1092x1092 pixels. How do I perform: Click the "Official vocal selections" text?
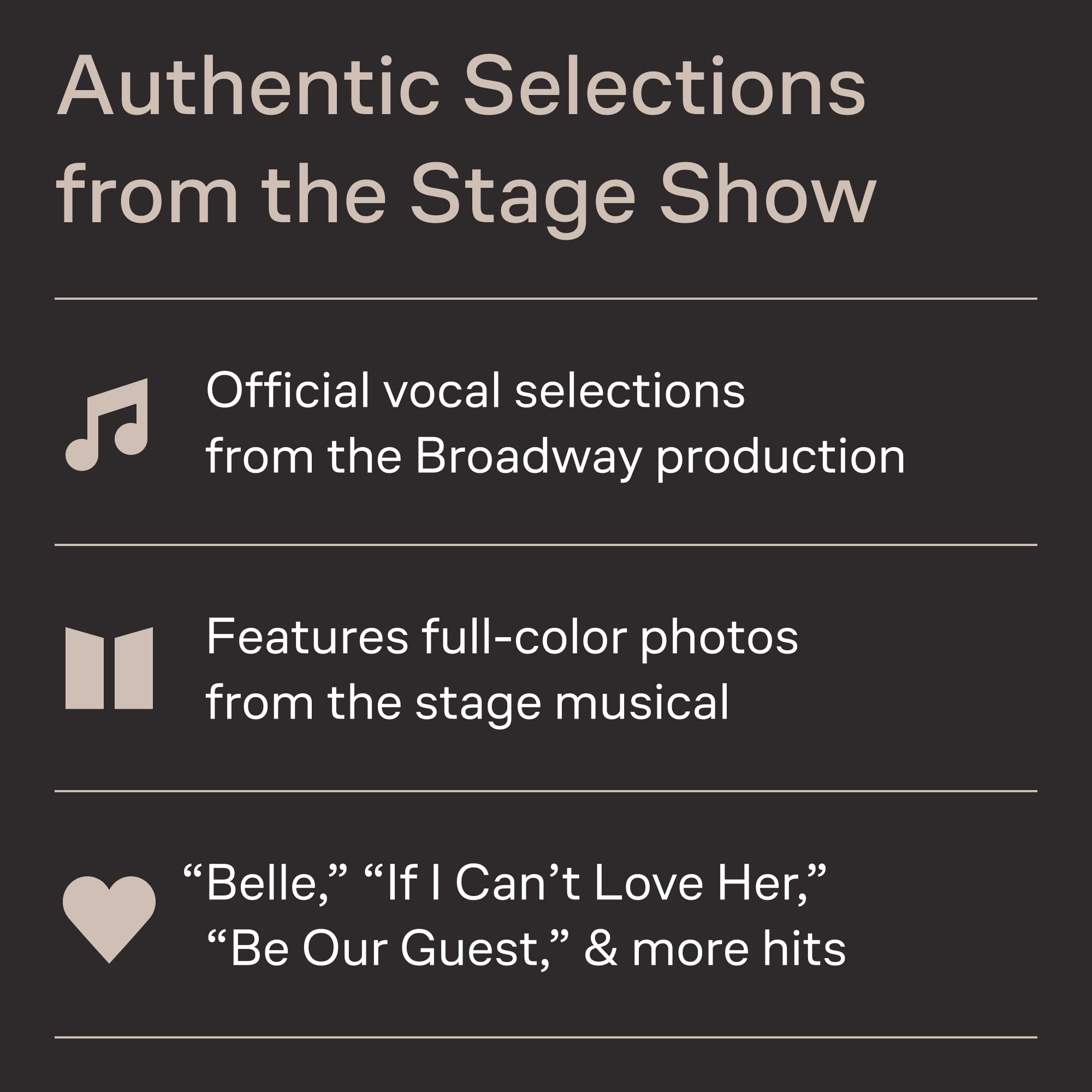476,390
